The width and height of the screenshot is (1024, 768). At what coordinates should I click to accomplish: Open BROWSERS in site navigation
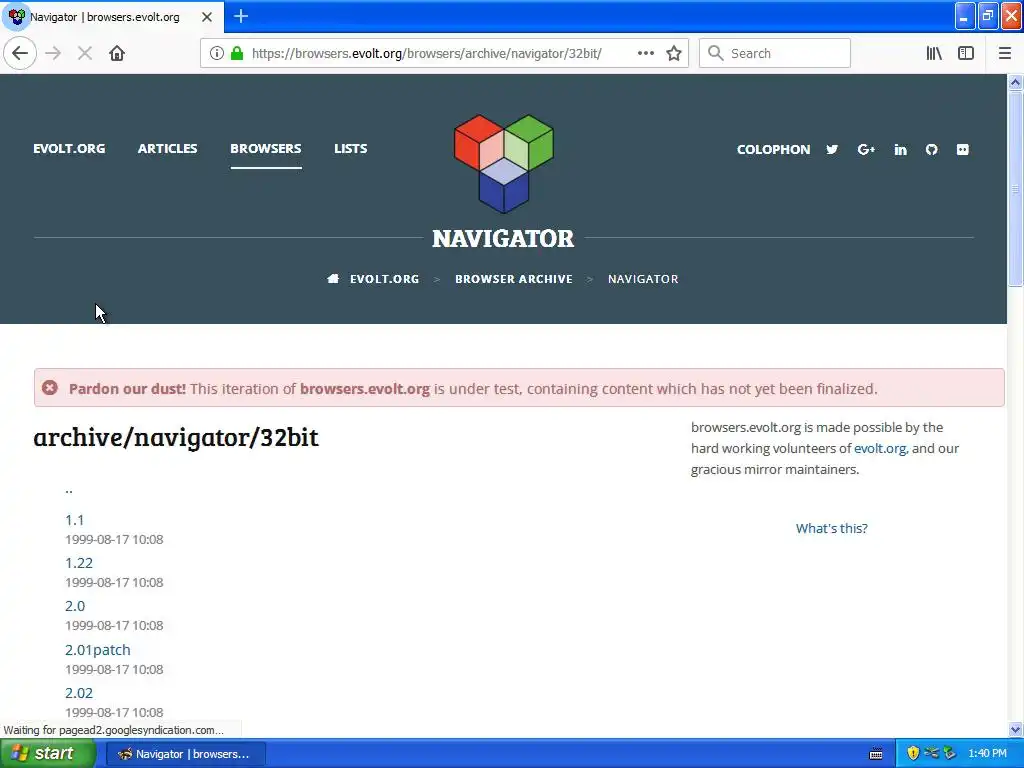266,149
